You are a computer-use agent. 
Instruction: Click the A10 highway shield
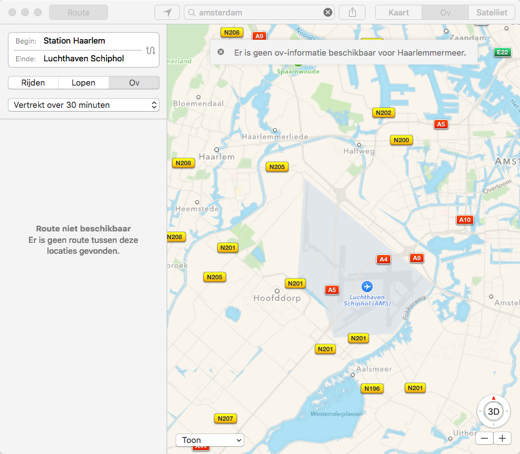[x=465, y=220]
